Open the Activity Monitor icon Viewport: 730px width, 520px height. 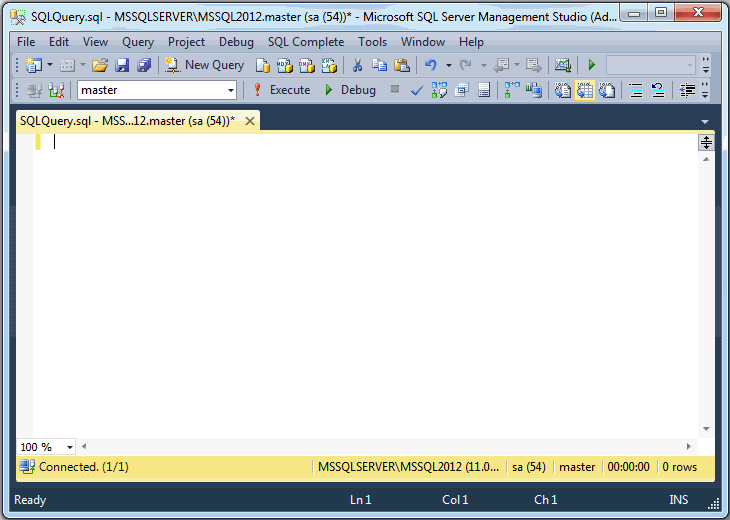click(563, 65)
